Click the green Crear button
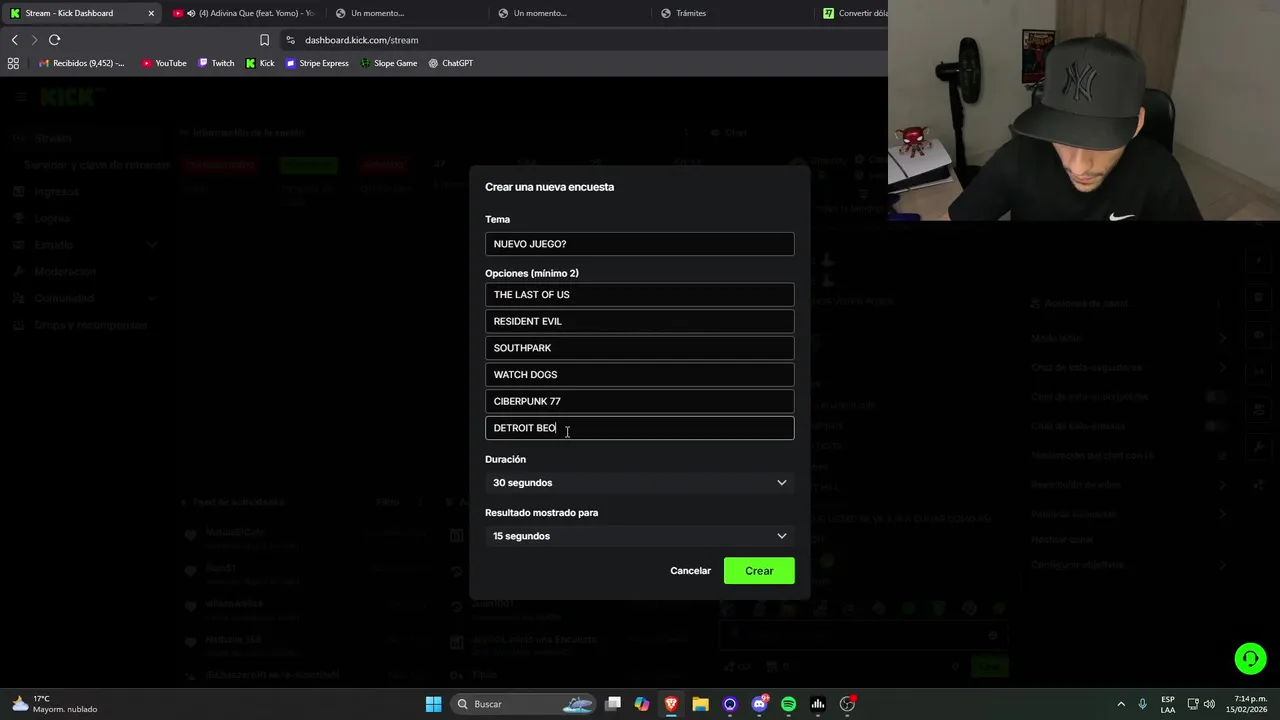 click(759, 571)
